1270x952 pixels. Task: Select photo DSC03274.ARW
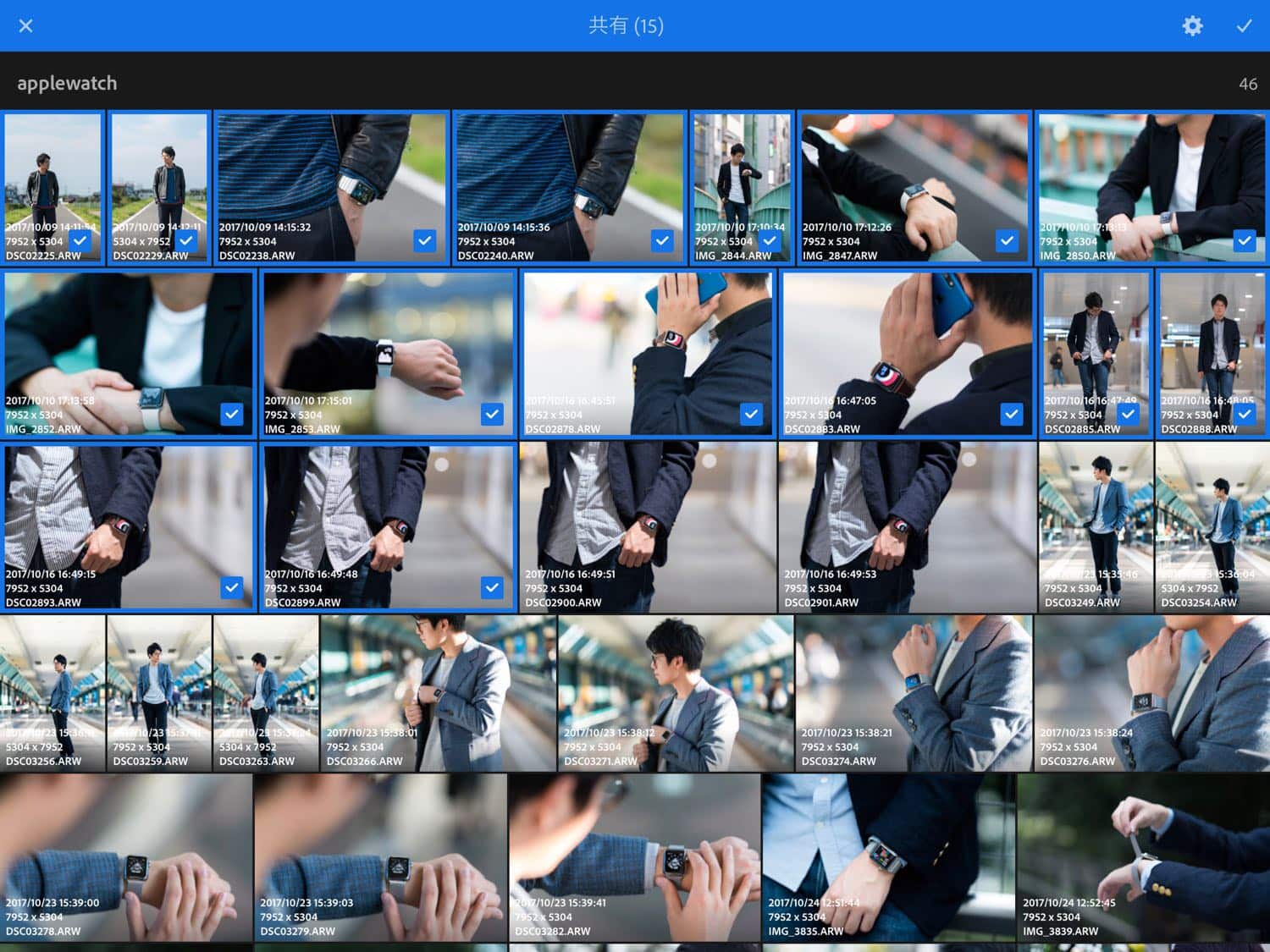[913, 692]
